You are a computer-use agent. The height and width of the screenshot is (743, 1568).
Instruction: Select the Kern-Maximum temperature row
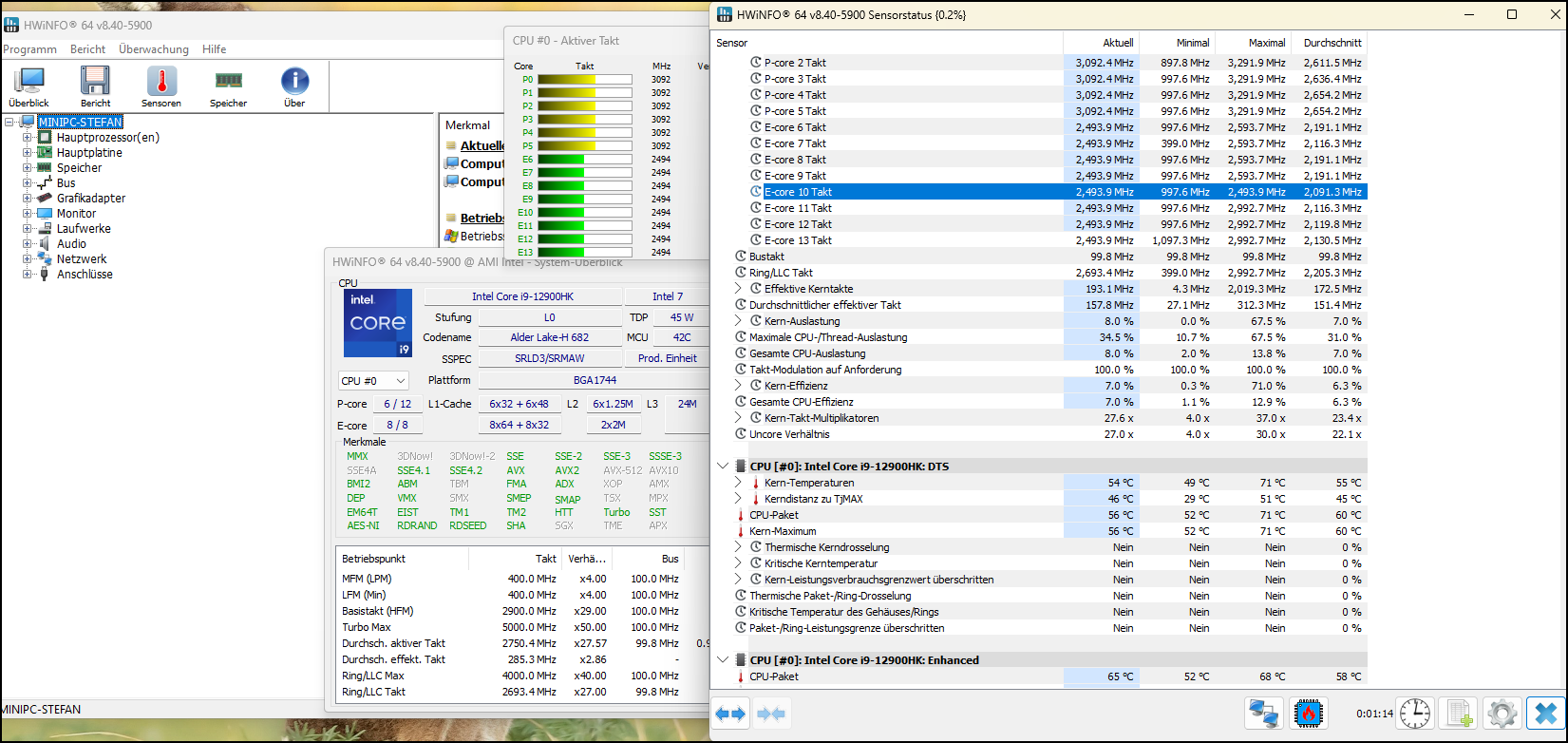(x=1040, y=531)
